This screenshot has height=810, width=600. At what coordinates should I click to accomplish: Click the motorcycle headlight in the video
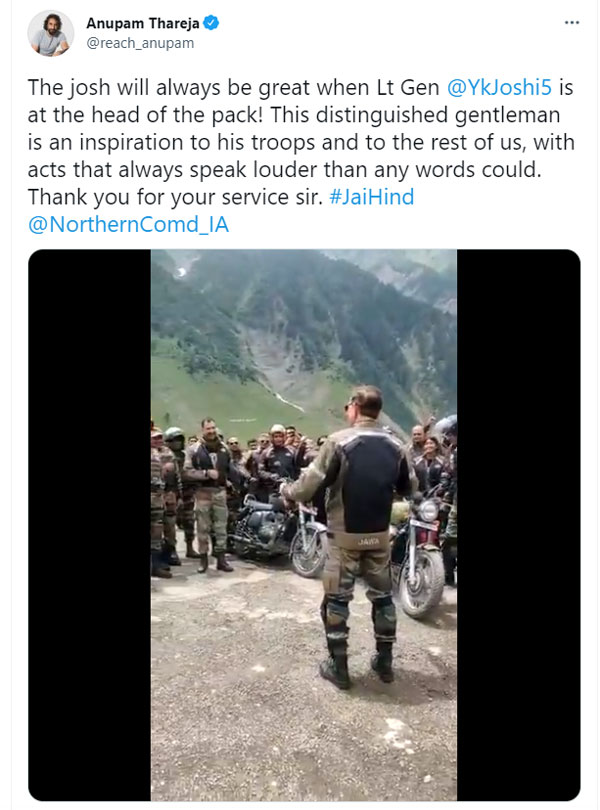pos(428,511)
